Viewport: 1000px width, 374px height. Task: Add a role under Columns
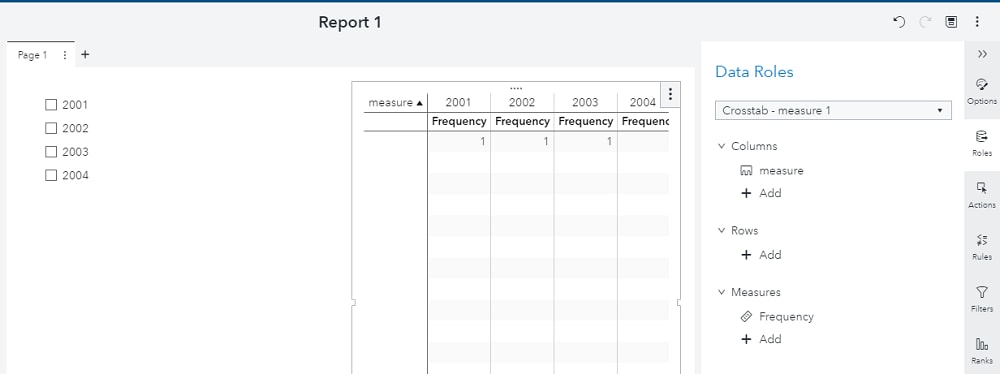coord(761,193)
